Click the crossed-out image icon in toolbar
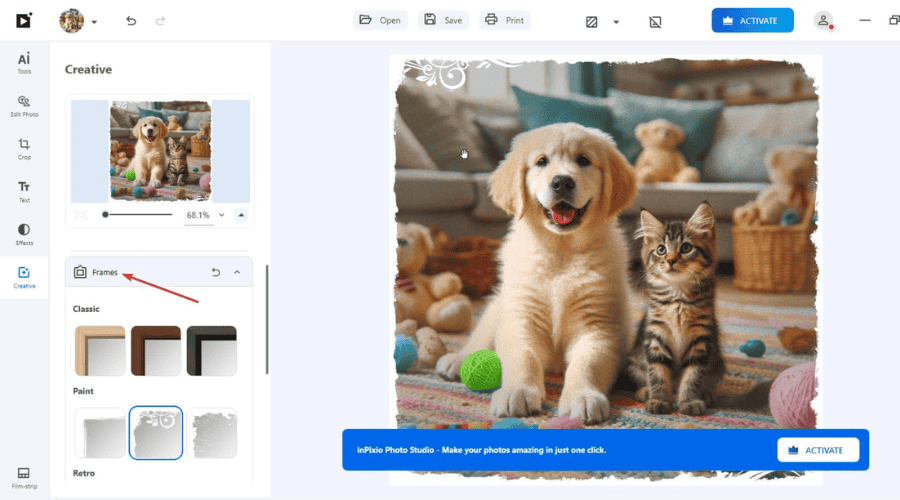This screenshot has width=900, height=500. (x=655, y=22)
